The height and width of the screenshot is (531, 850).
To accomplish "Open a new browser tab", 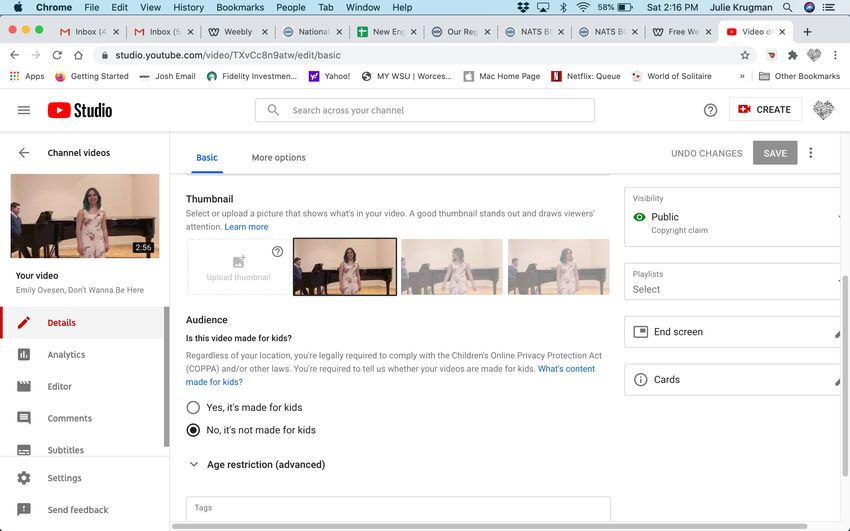I will coord(807,32).
